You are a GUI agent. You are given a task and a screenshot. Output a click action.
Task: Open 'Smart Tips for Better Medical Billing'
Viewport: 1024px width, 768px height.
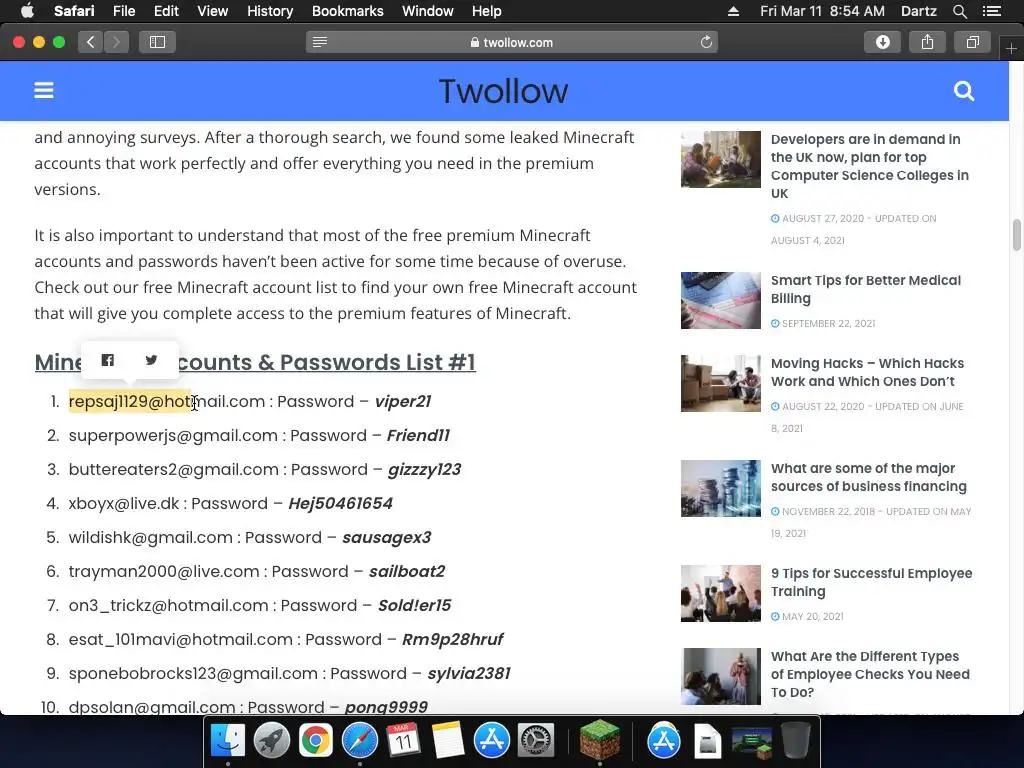[865, 289]
